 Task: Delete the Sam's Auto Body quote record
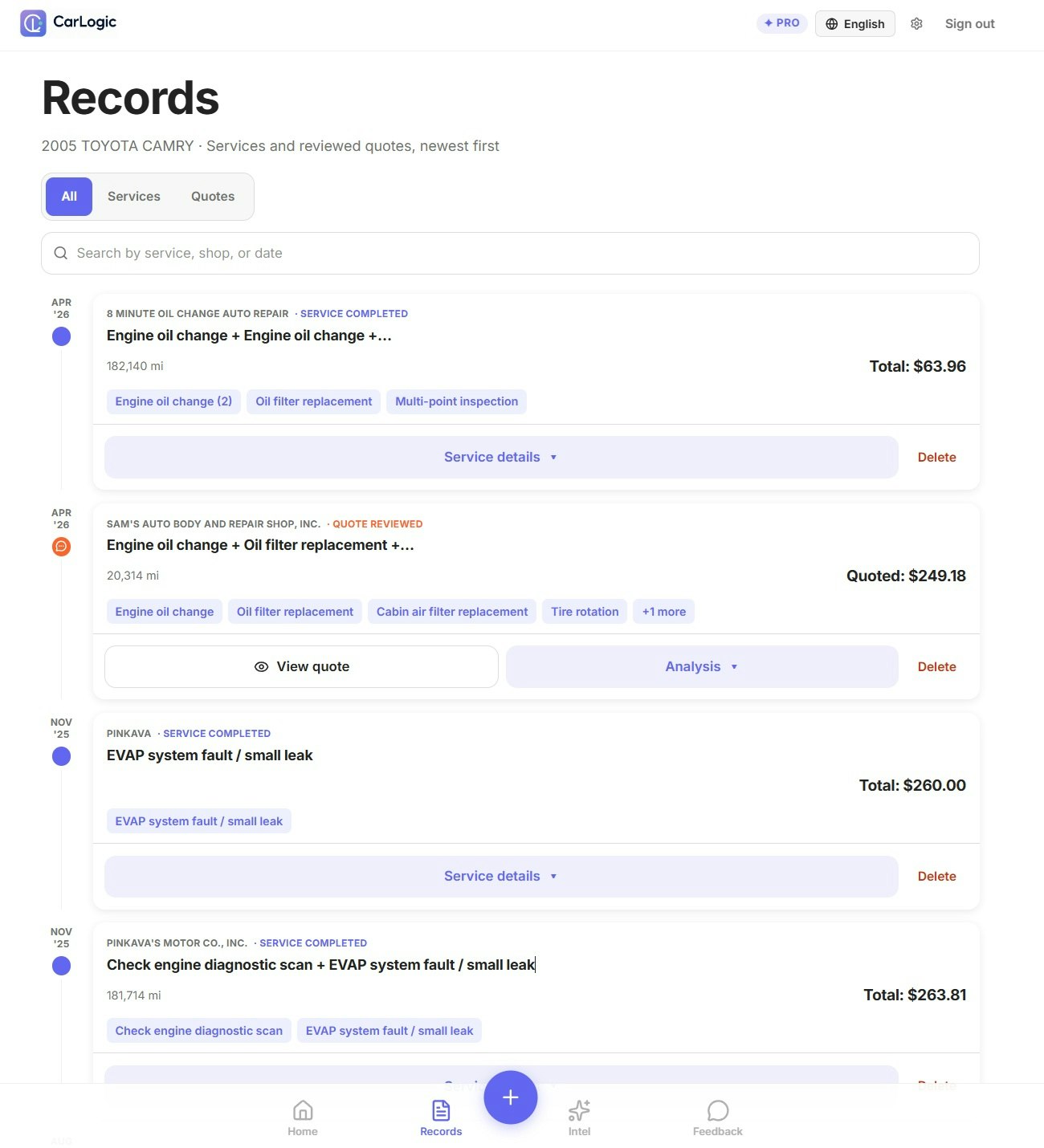[936, 666]
